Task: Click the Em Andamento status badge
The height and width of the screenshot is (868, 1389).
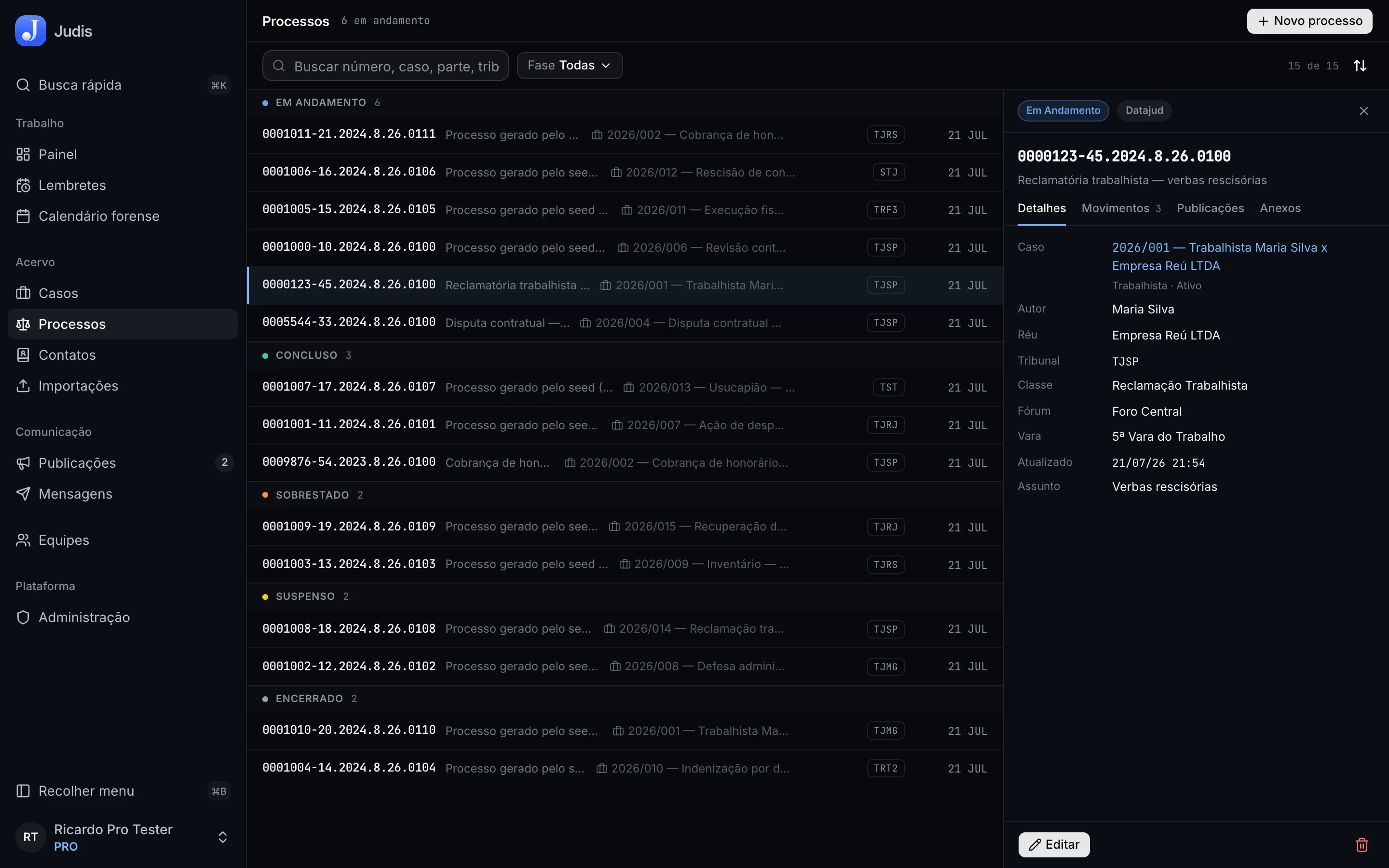Action: point(1063,110)
